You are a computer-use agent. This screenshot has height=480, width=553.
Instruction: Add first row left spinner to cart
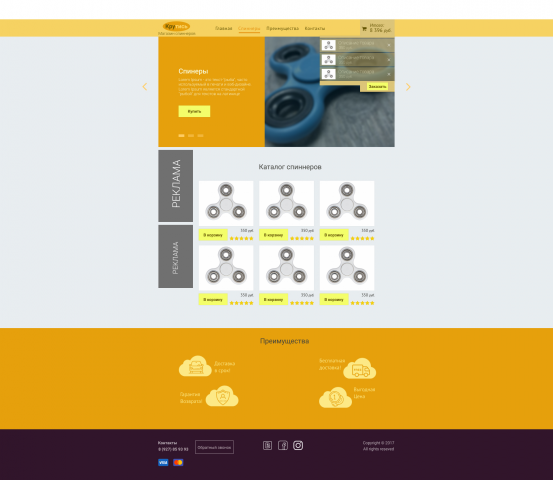(x=213, y=235)
